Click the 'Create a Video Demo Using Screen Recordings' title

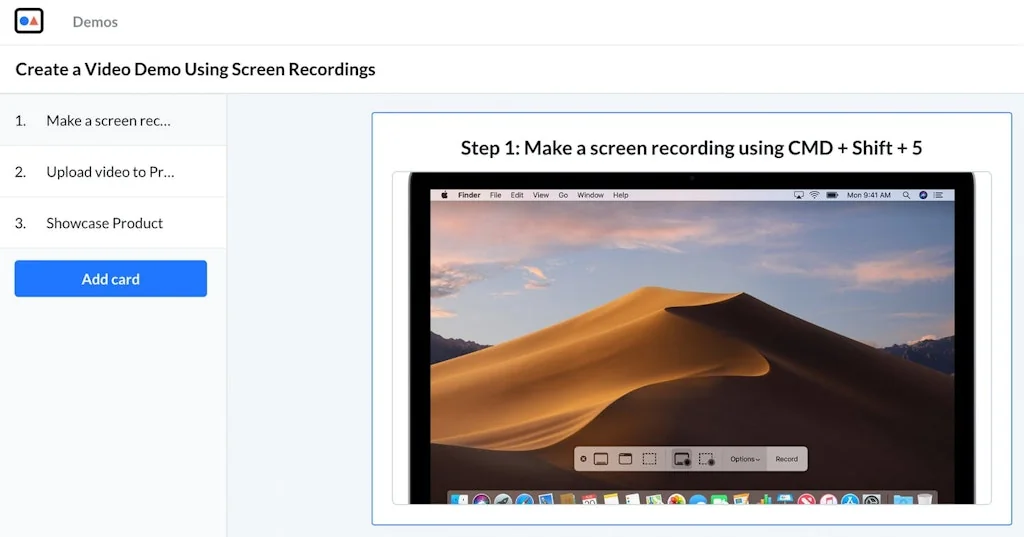pos(195,69)
